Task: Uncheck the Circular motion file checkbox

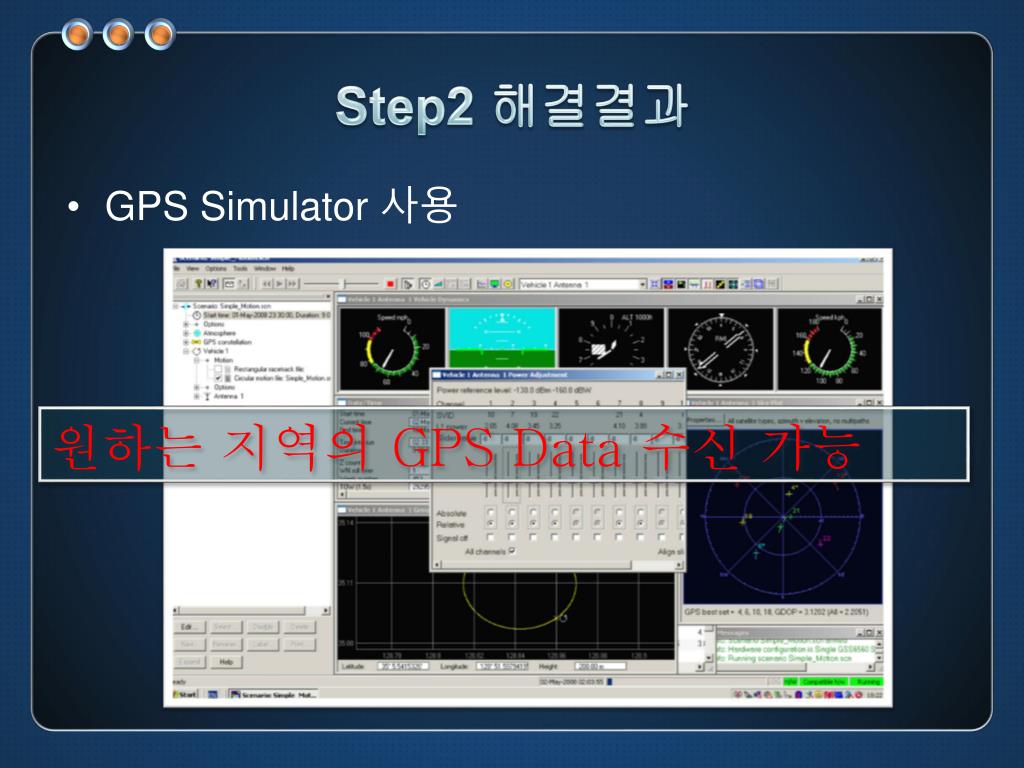Action: click(x=218, y=378)
